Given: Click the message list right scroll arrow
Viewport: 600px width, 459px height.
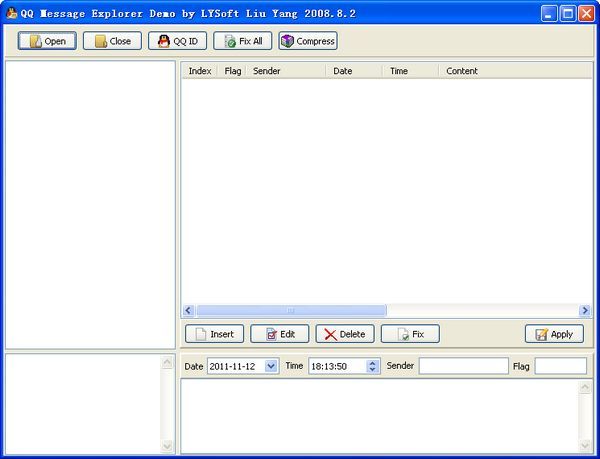Looking at the screenshot, I should click(585, 310).
